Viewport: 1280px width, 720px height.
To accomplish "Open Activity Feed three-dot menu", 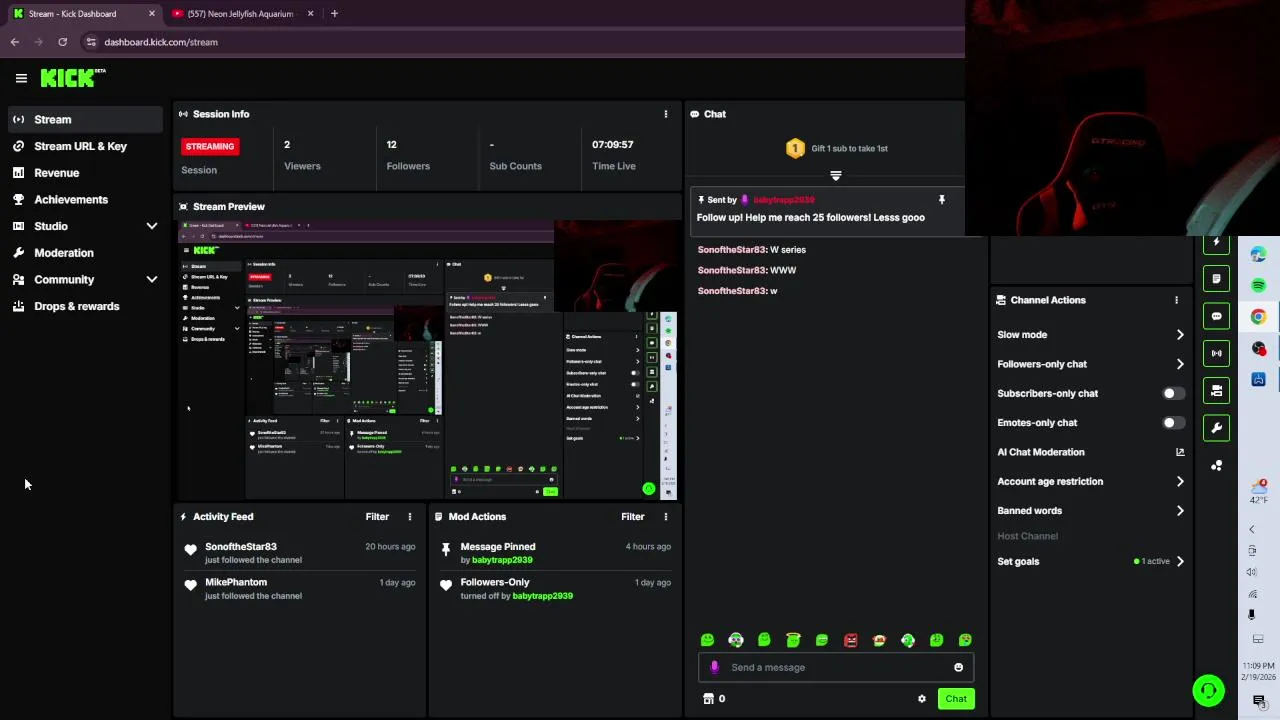I will tap(409, 517).
